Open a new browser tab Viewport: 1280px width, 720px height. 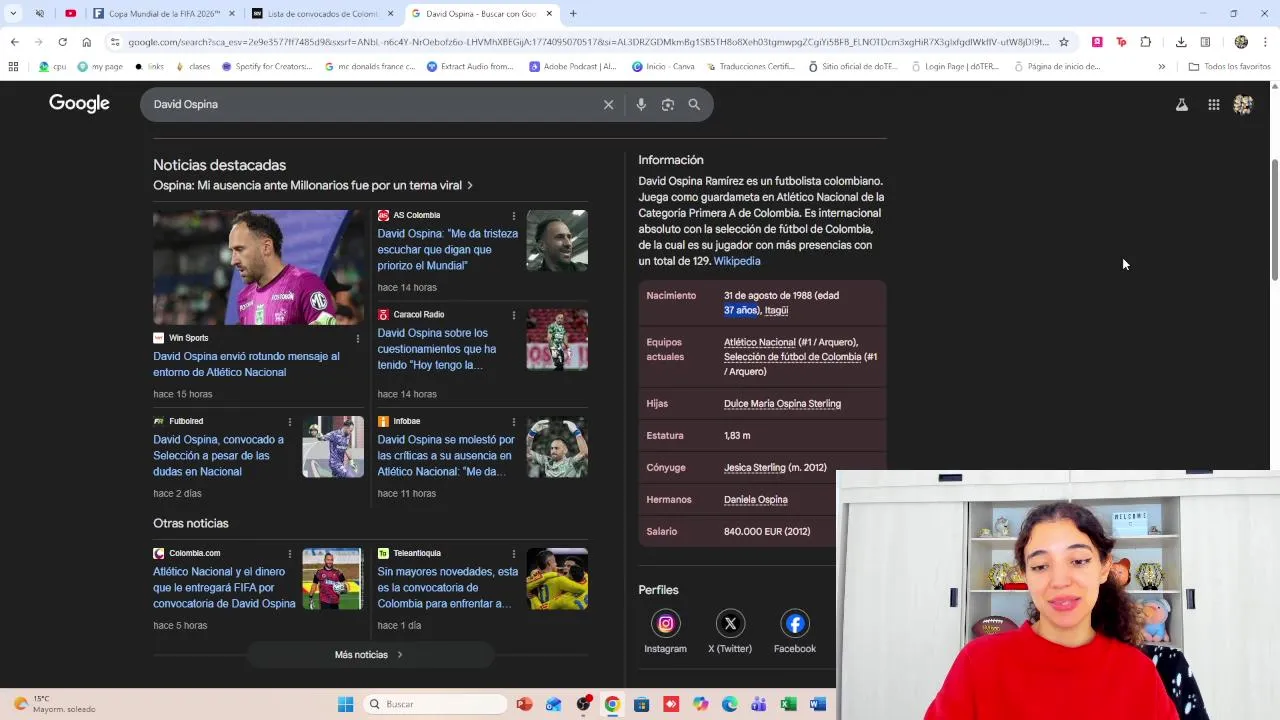(573, 14)
